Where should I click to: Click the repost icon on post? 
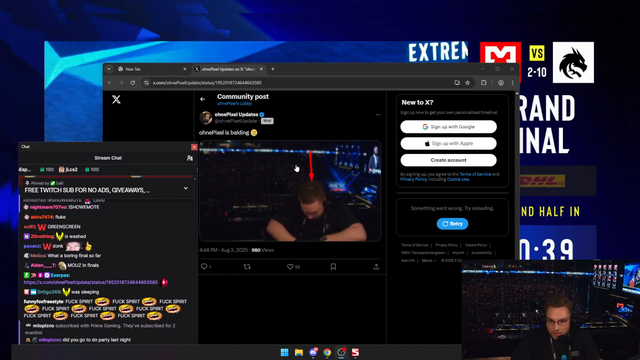point(247,267)
